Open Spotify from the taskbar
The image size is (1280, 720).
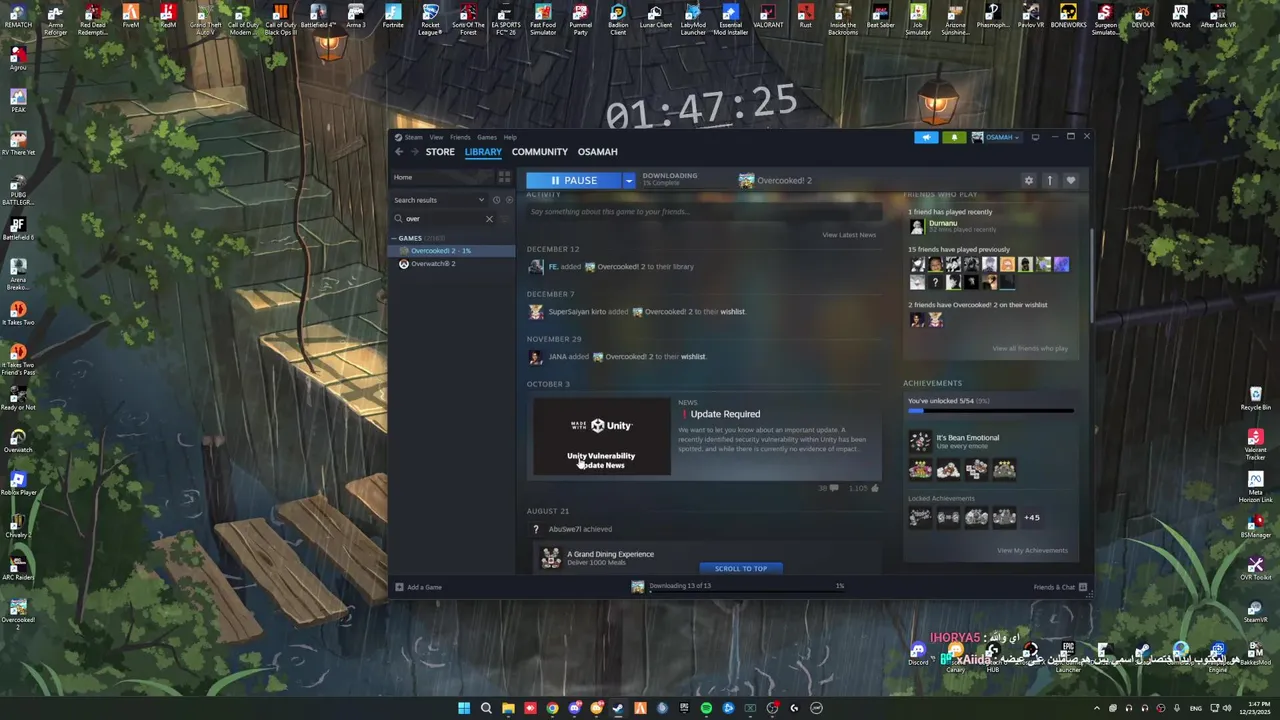[x=706, y=708]
